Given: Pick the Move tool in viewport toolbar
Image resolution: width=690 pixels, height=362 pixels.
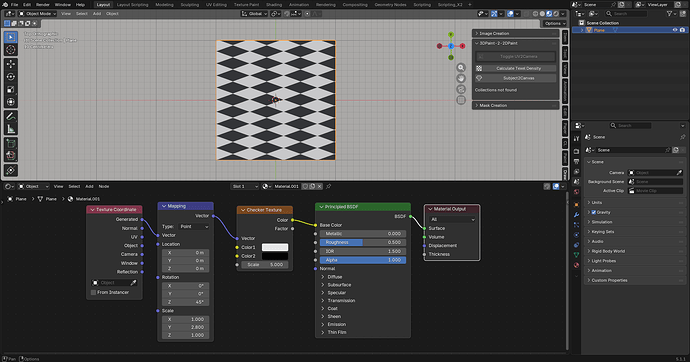Looking at the screenshot, I should (x=11, y=64).
